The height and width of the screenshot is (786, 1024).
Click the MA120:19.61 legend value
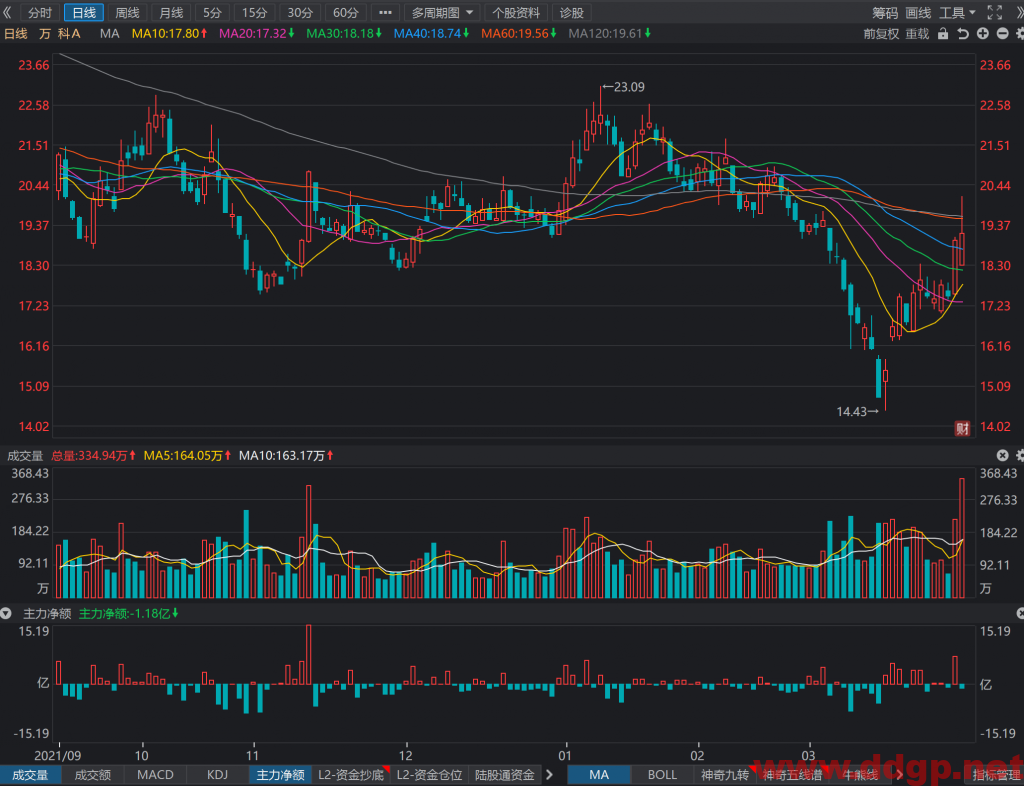610,34
